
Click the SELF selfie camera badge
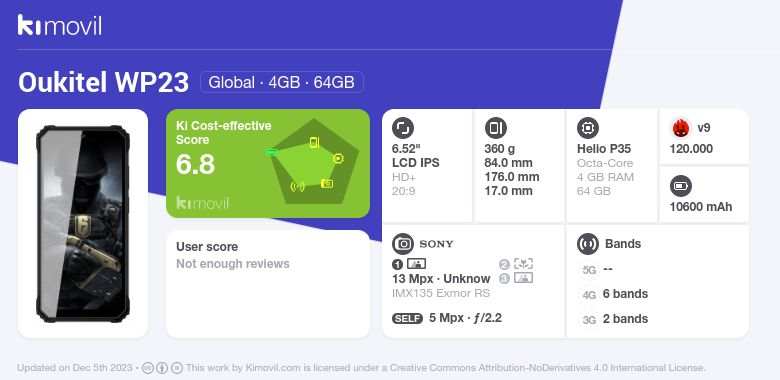[x=407, y=318]
